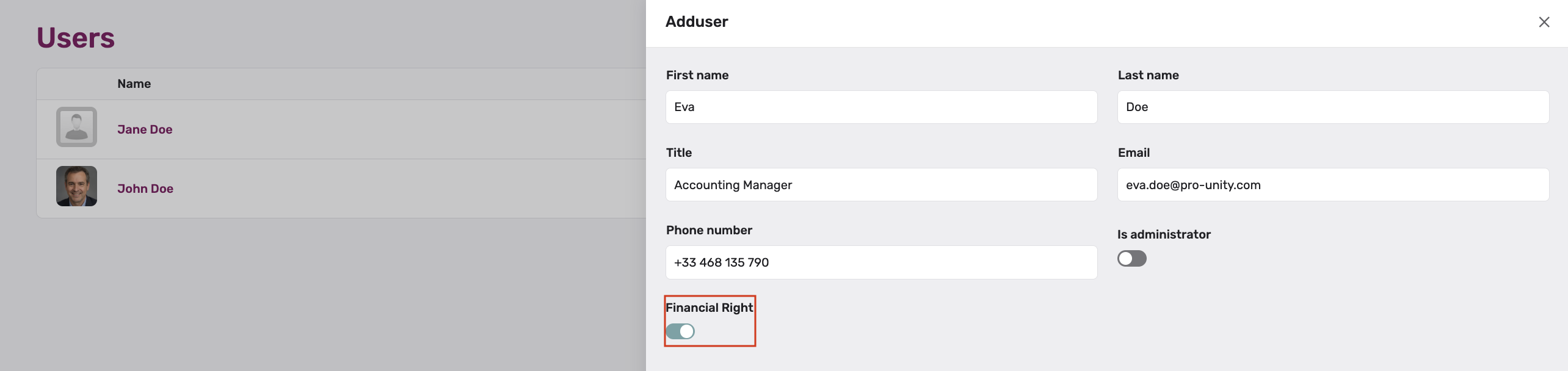Viewport: 1568px width, 371px height.
Task: Close the Adduser panel with X
Action: (1544, 22)
